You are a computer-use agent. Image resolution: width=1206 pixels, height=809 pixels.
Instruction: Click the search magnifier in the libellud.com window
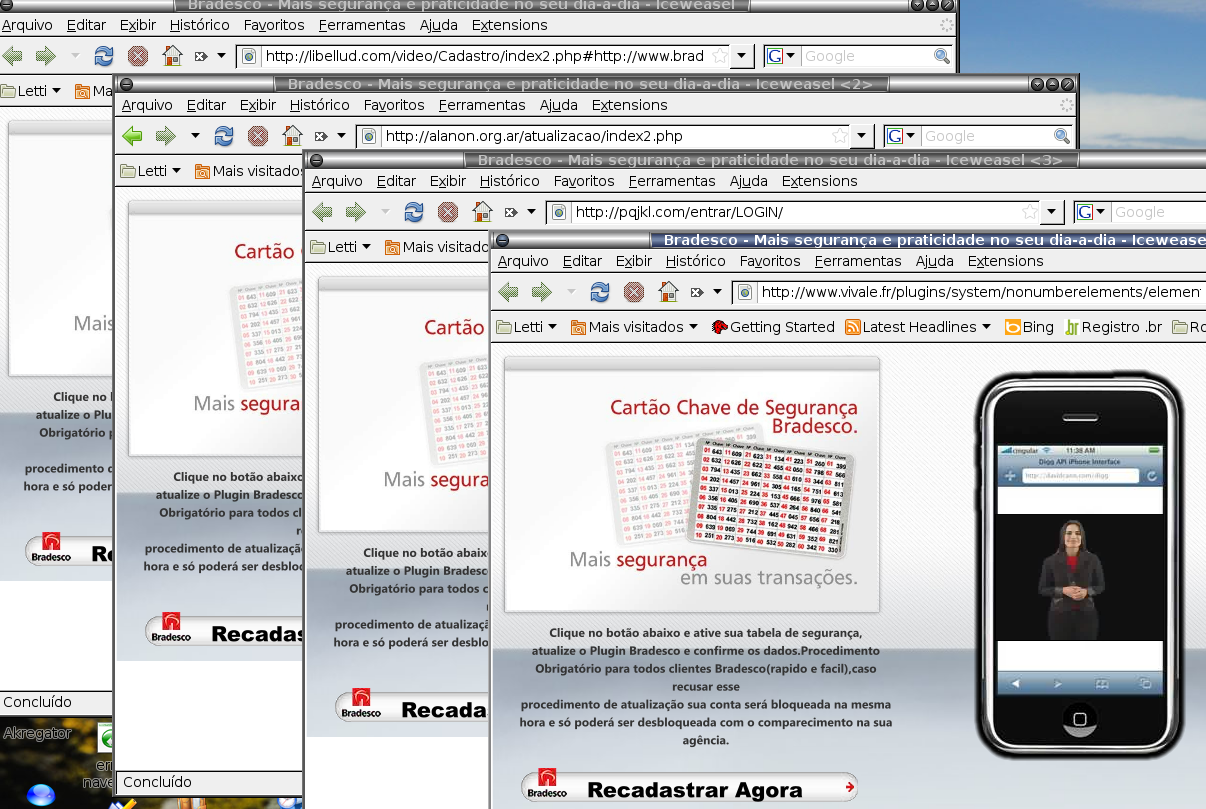click(x=942, y=56)
